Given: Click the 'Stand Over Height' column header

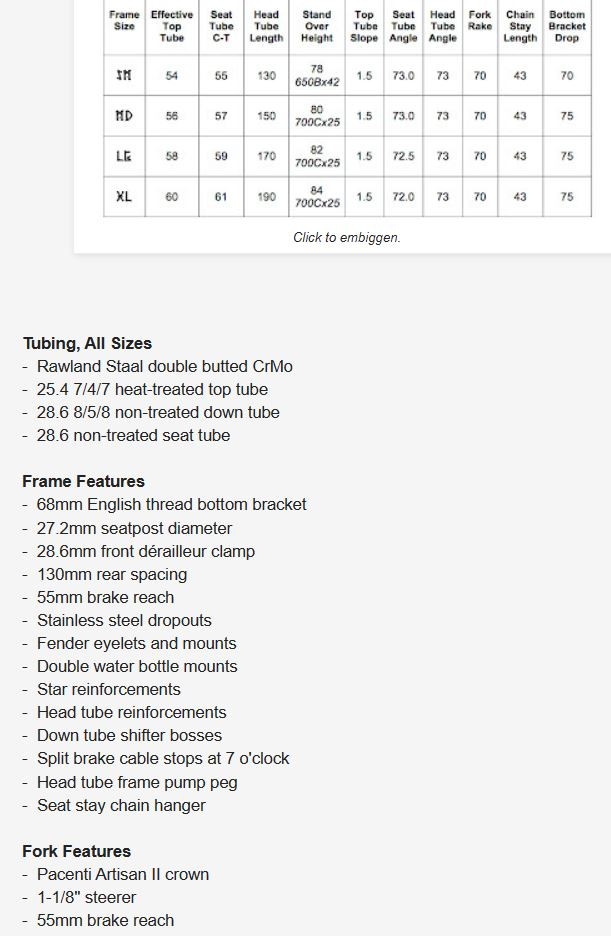Looking at the screenshot, I should [316, 26].
